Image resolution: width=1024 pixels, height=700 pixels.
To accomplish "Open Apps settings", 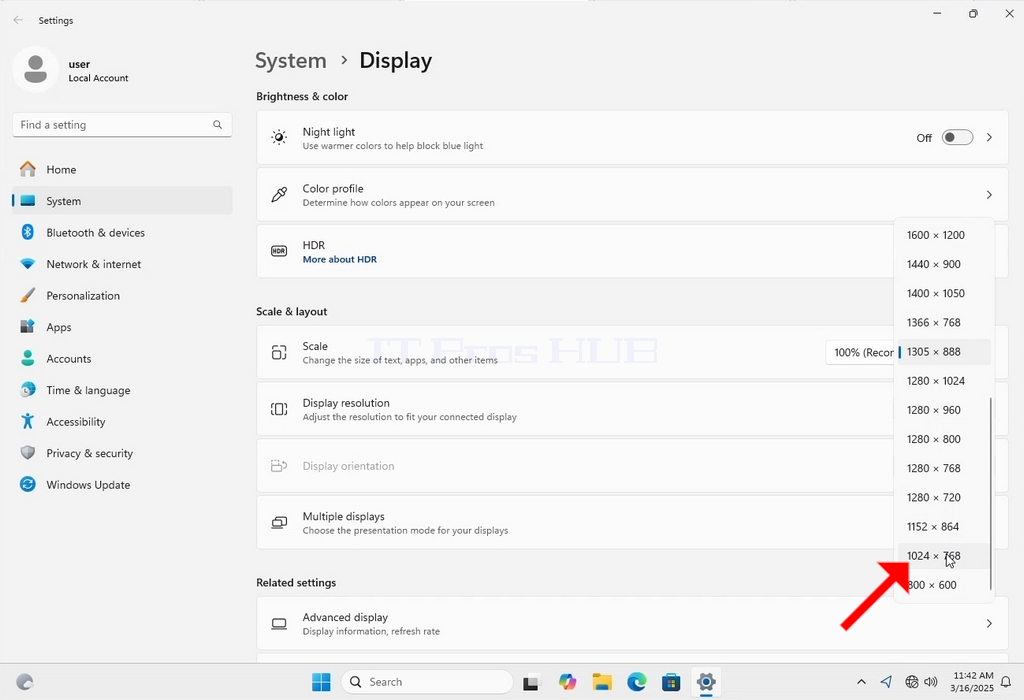I will click(x=122, y=327).
